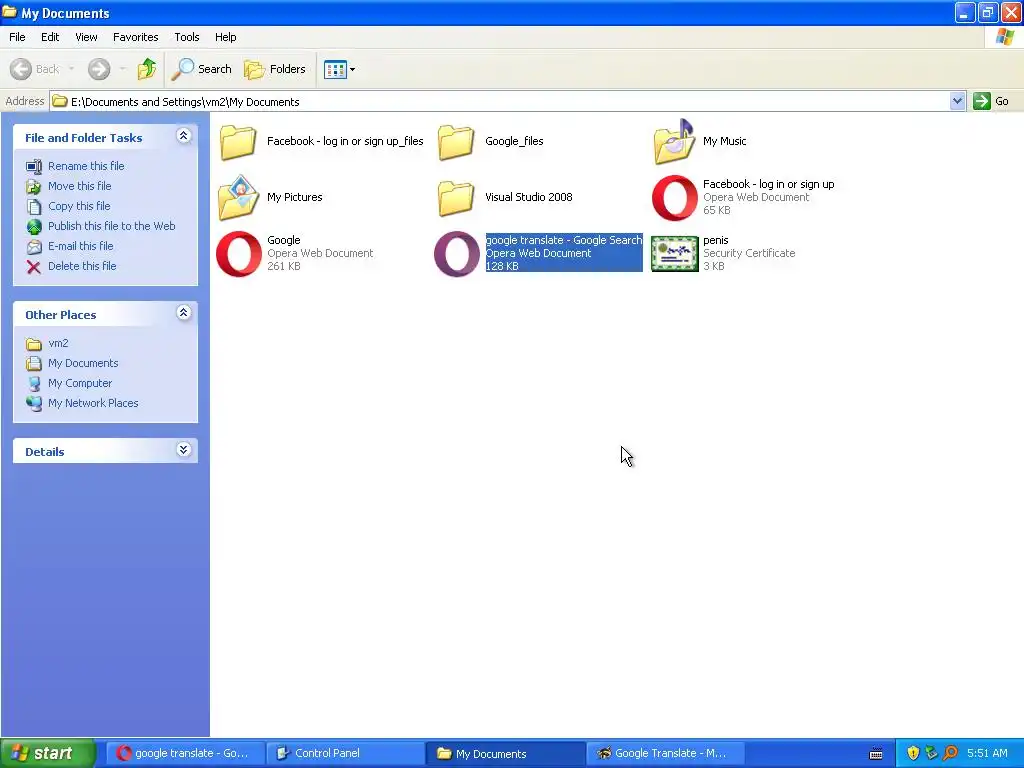The image size is (1024, 768).
Task: Click the keyboard icon on the taskbar
Action: point(876,754)
